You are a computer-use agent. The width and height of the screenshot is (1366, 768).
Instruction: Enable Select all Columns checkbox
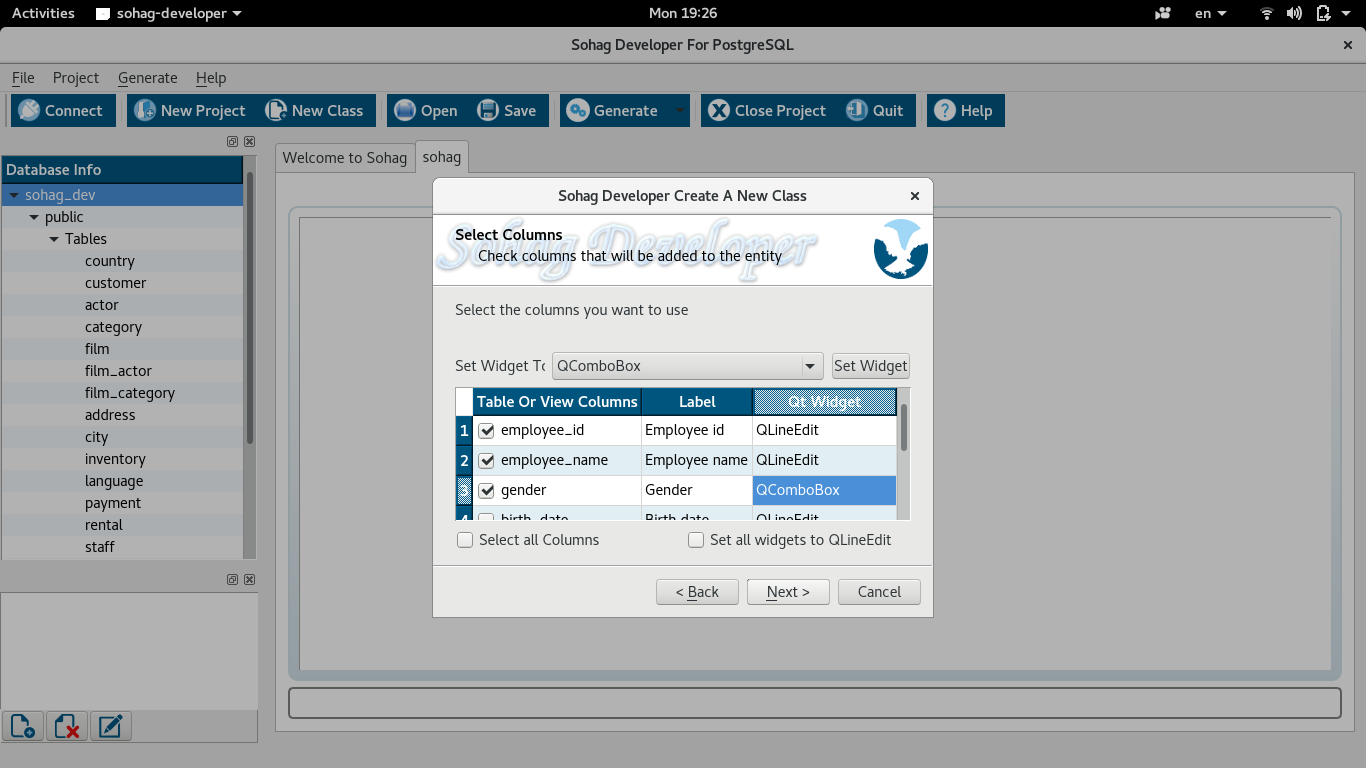click(x=465, y=540)
